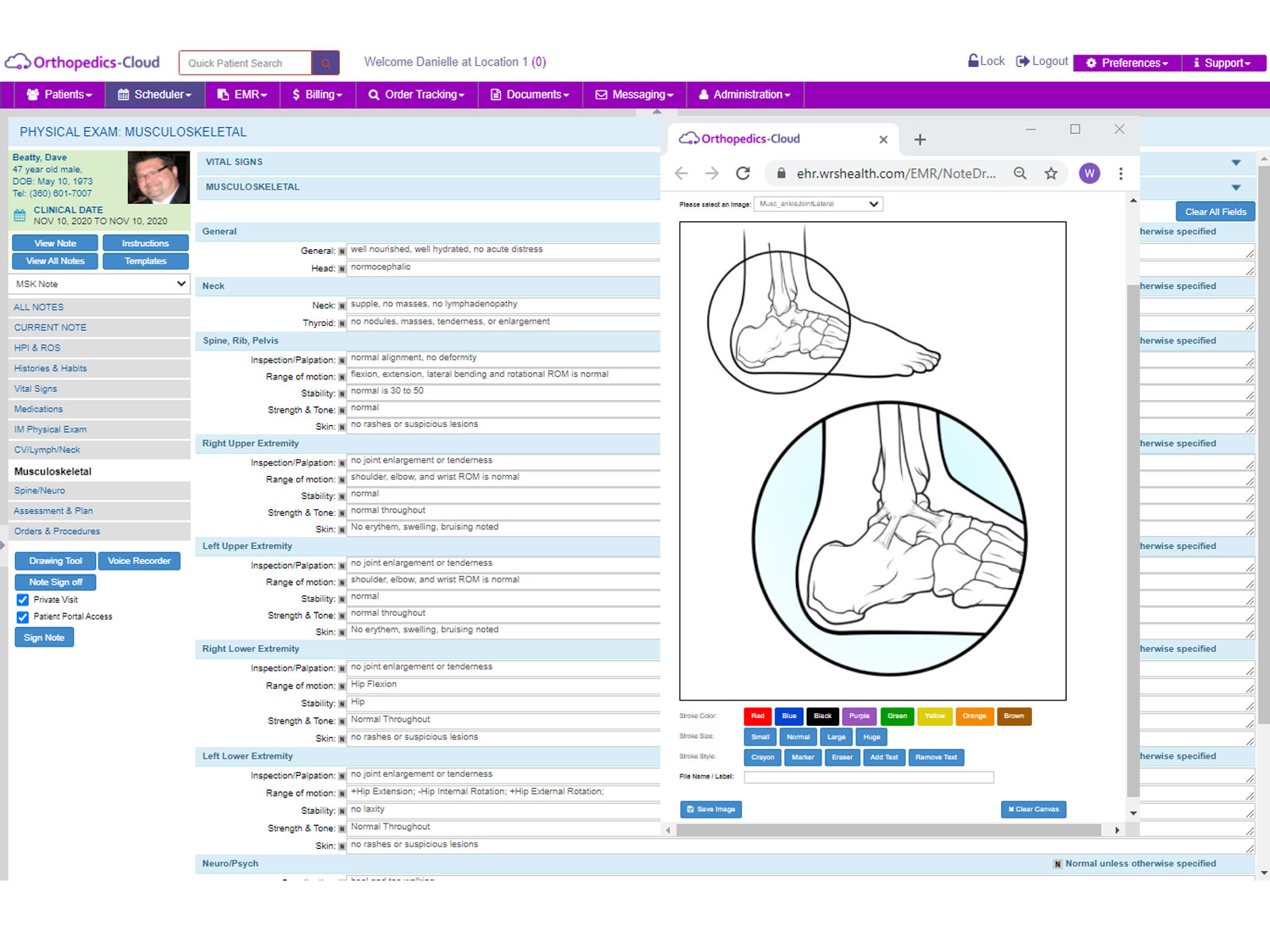Open the EMR menu

[242, 94]
